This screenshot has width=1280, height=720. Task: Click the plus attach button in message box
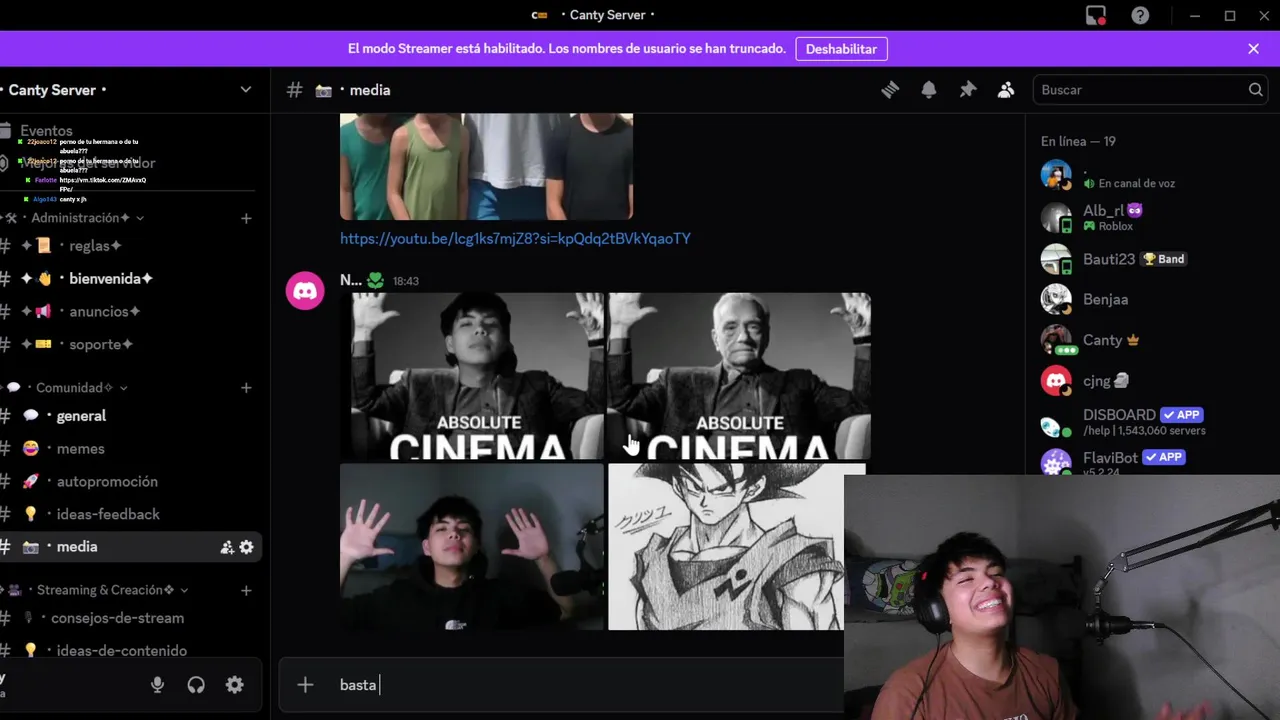[305, 685]
